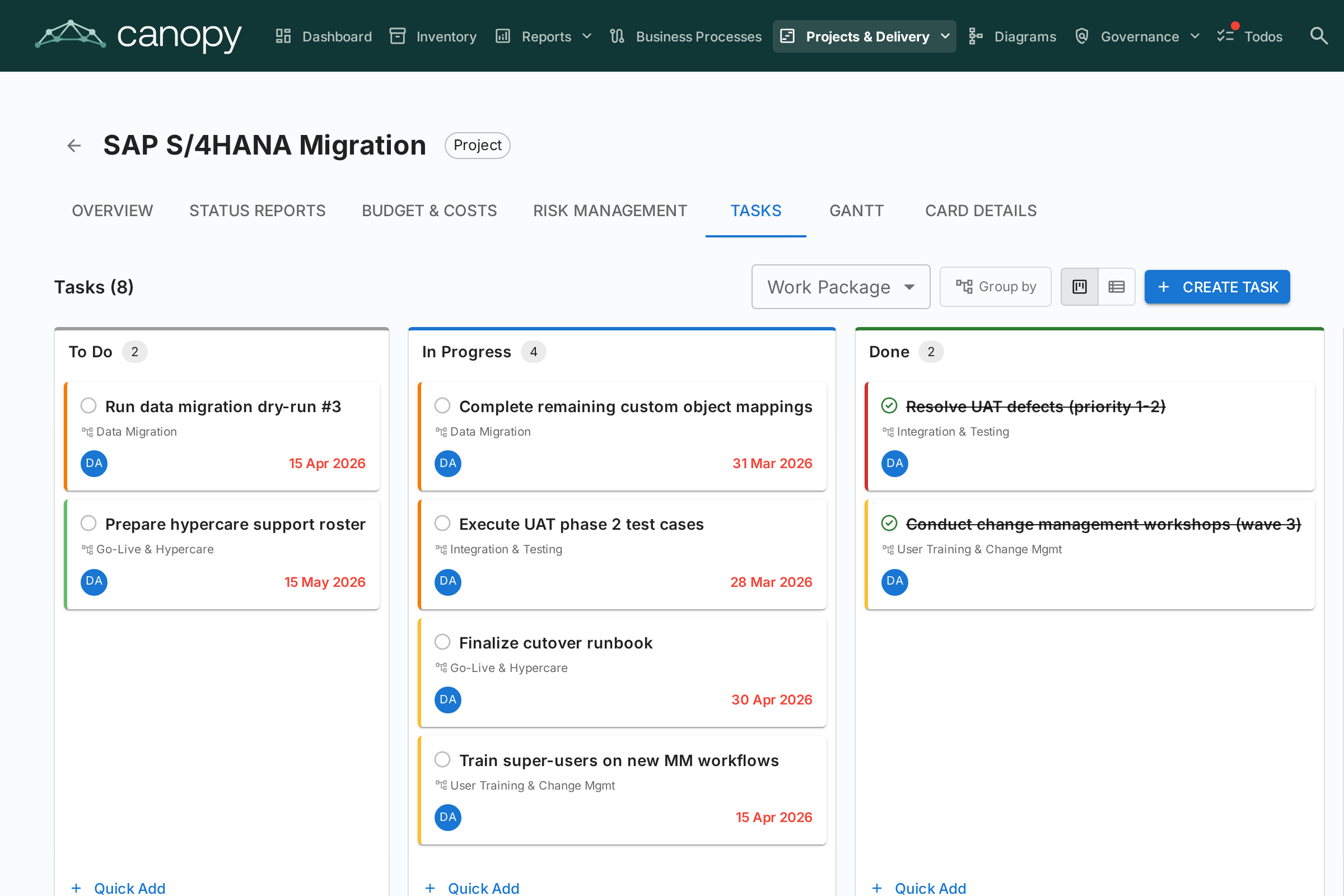This screenshot has height=896, width=1344.
Task: Click the Reports chart icon
Action: pos(503,36)
